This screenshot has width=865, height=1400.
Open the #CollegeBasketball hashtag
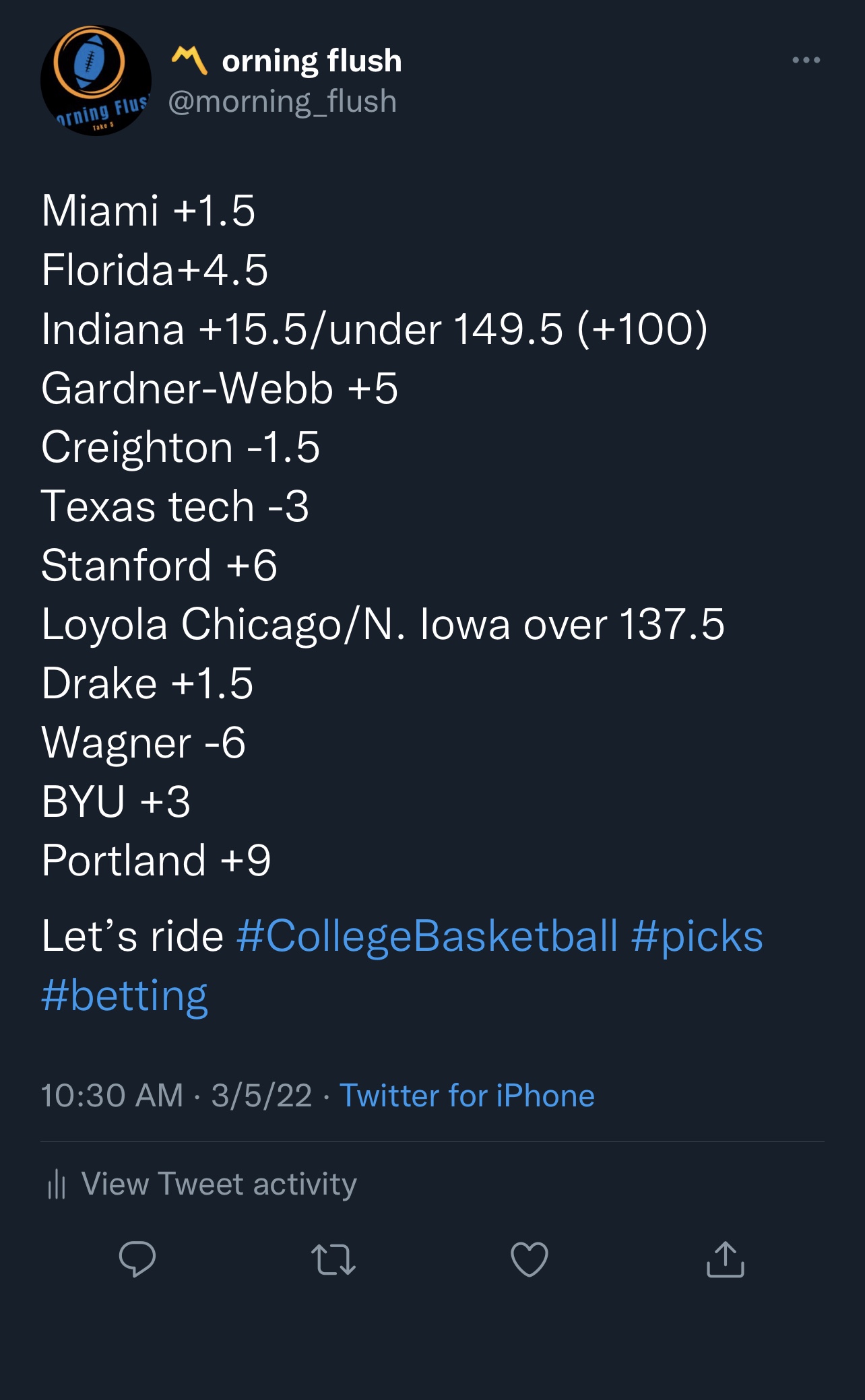coord(427,936)
